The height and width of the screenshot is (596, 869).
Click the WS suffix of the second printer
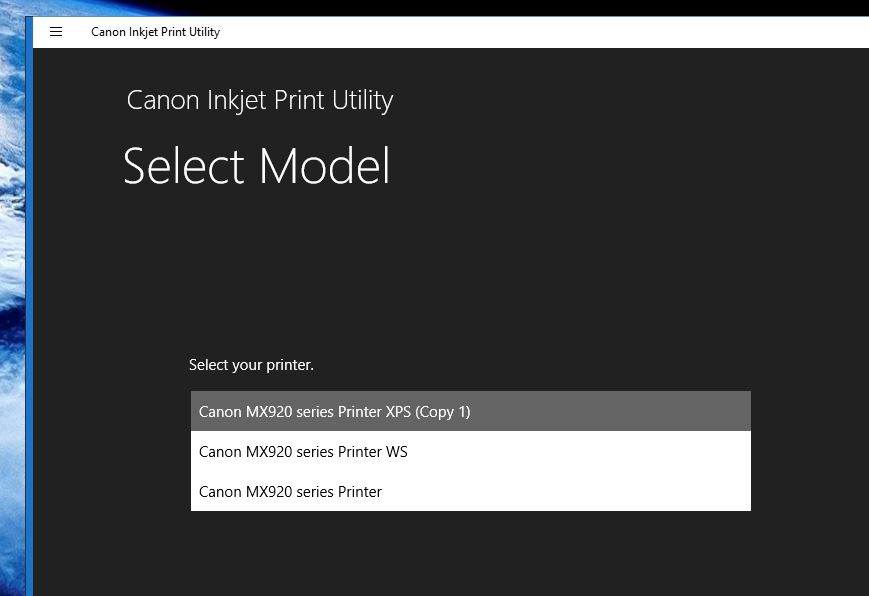pyautogui.click(x=397, y=452)
